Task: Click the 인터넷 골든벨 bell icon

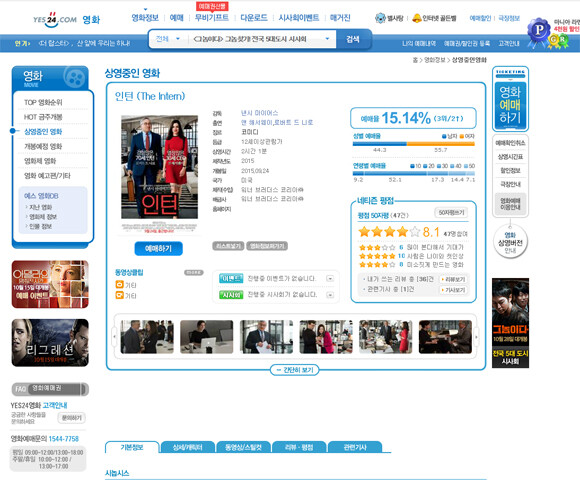Action: [417, 18]
